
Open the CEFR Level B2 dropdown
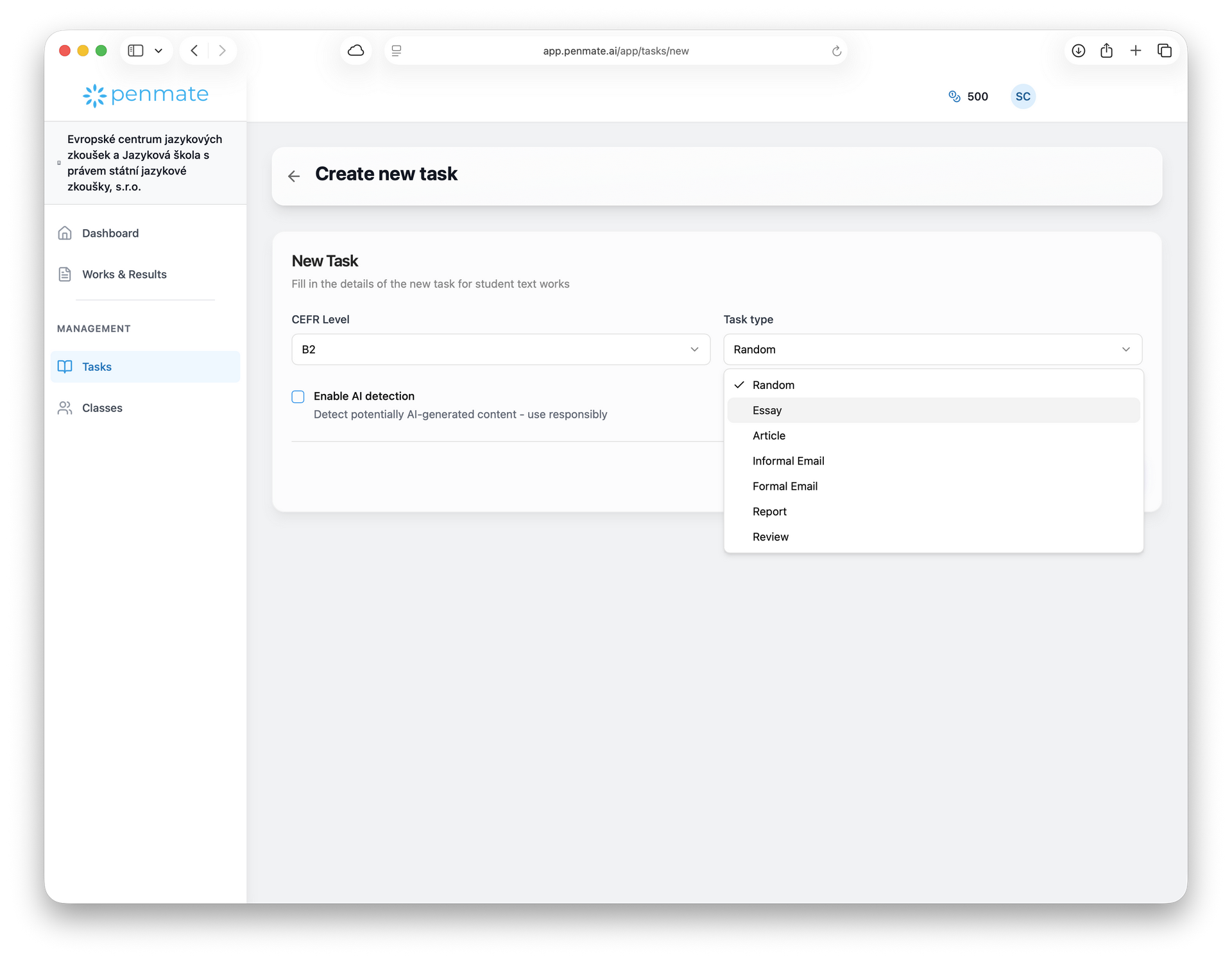pyautogui.click(x=501, y=349)
